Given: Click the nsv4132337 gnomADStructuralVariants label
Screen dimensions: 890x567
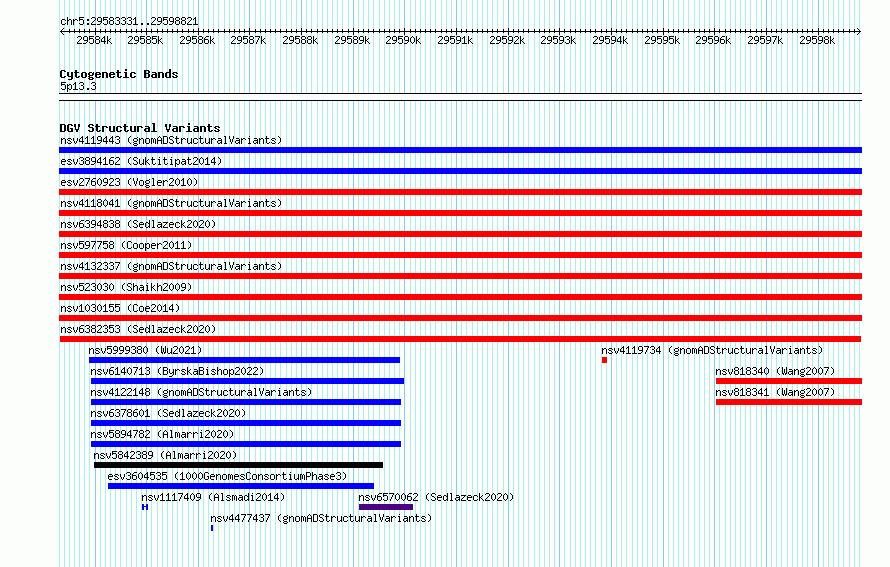Looking at the screenshot, I should (171, 266).
